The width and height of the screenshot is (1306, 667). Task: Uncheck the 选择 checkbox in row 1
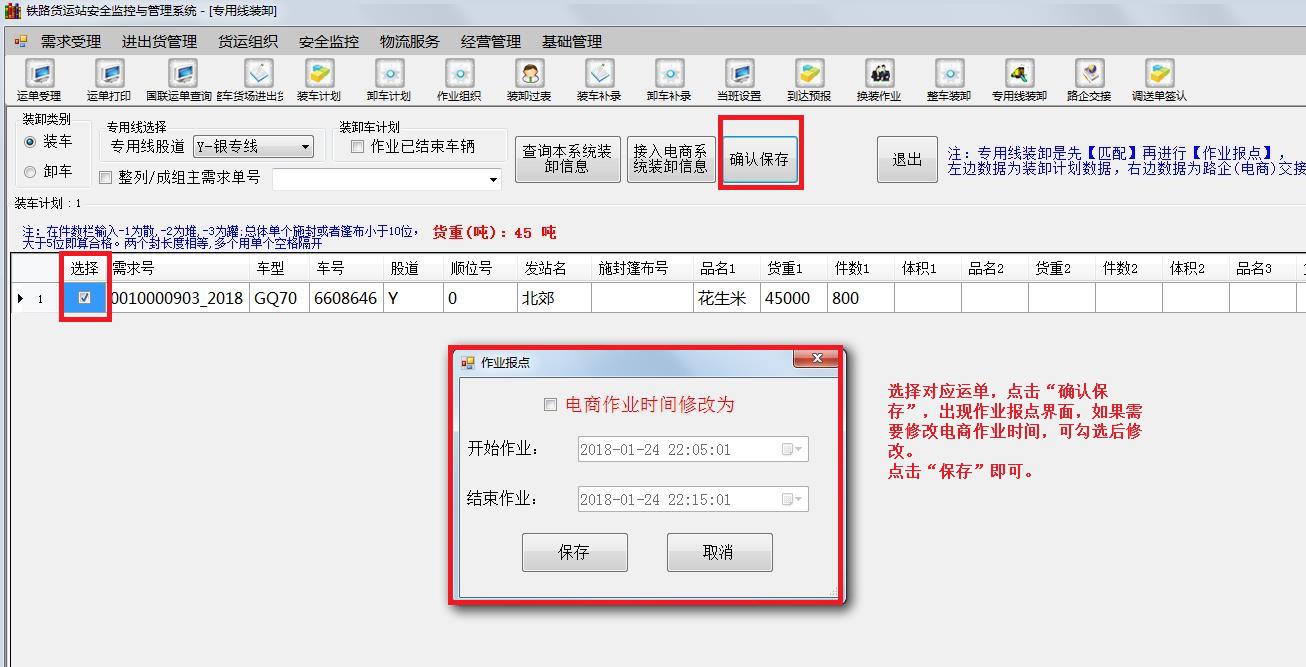[x=85, y=298]
